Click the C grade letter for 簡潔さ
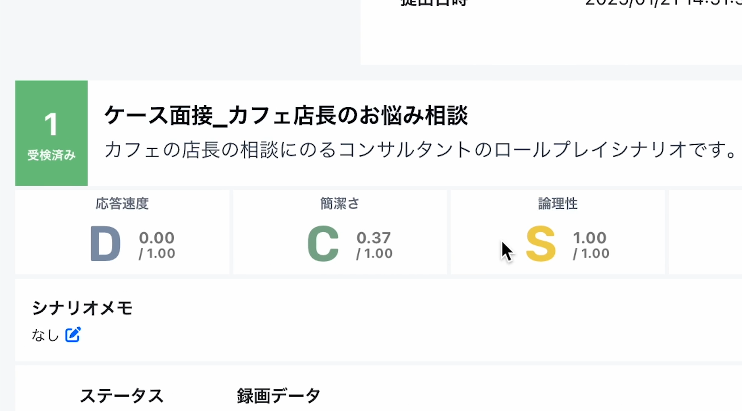742x411 pixels. [x=323, y=244]
